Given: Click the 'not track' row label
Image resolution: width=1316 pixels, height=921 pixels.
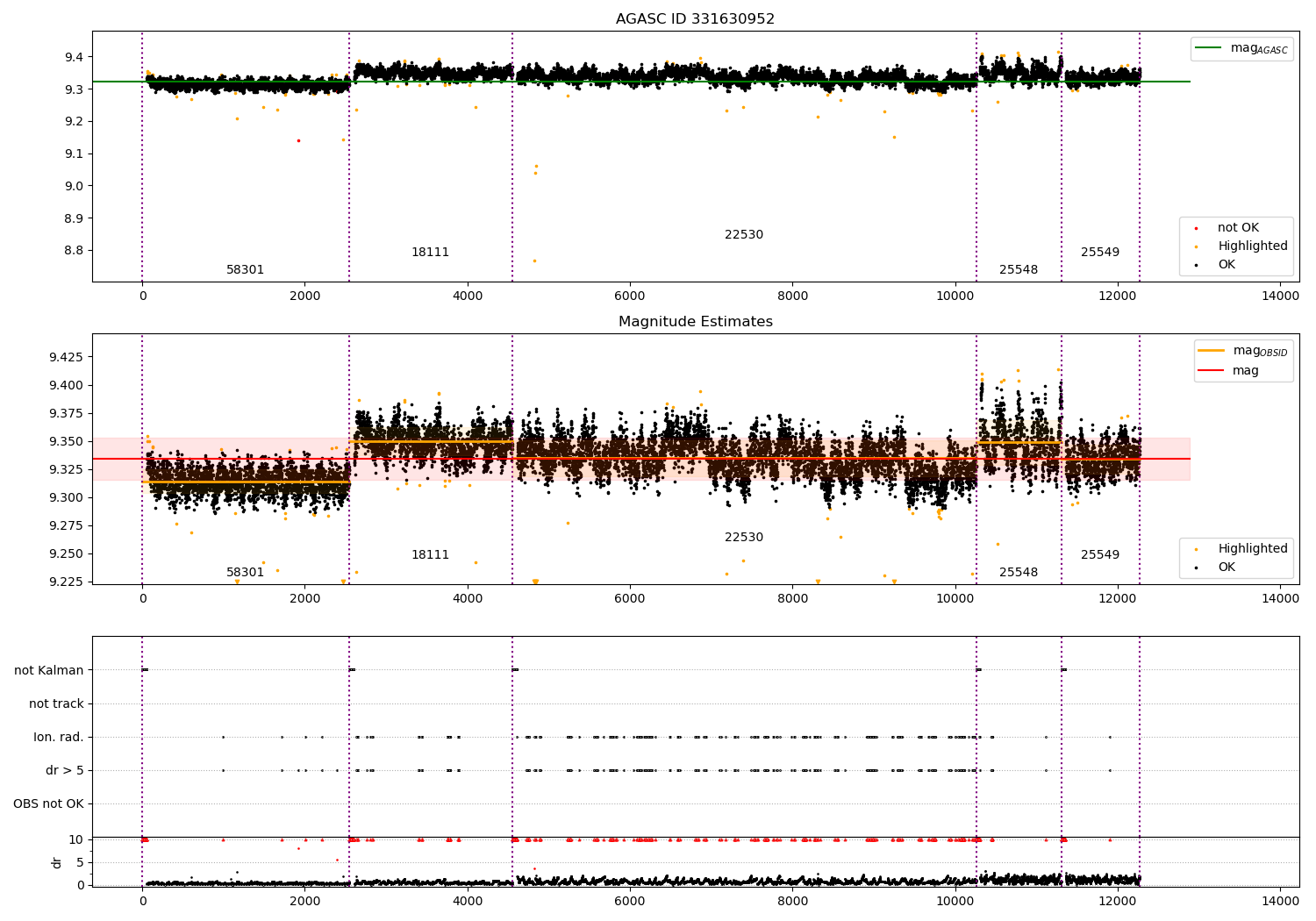Looking at the screenshot, I should tap(56, 703).
